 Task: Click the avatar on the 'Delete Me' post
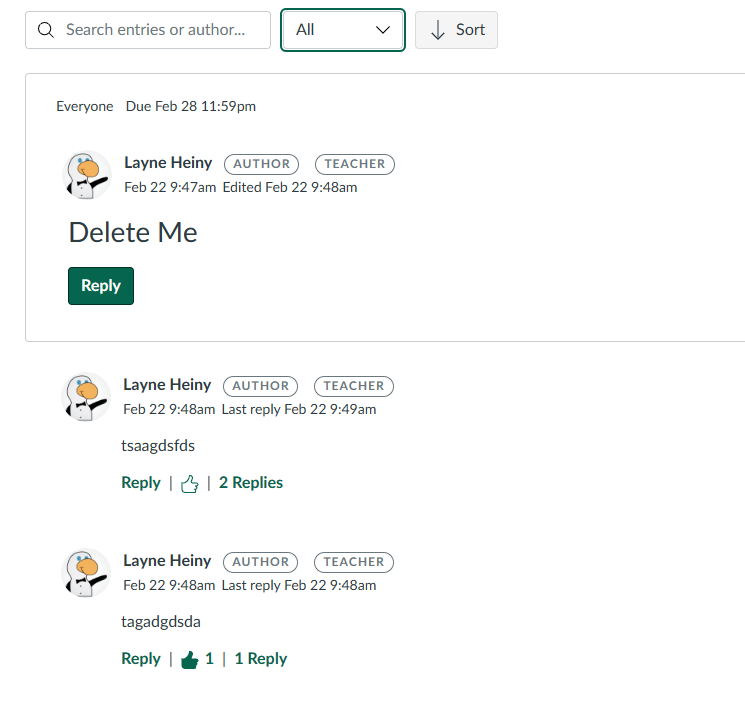point(87,175)
